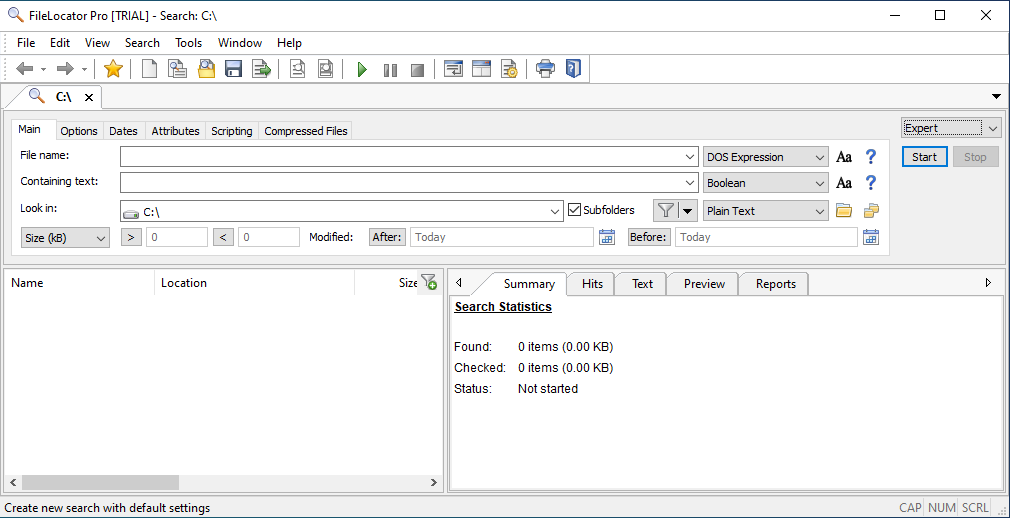Open the filter funnel dropdown arrow
This screenshot has height=518, width=1010.
[687, 211]
